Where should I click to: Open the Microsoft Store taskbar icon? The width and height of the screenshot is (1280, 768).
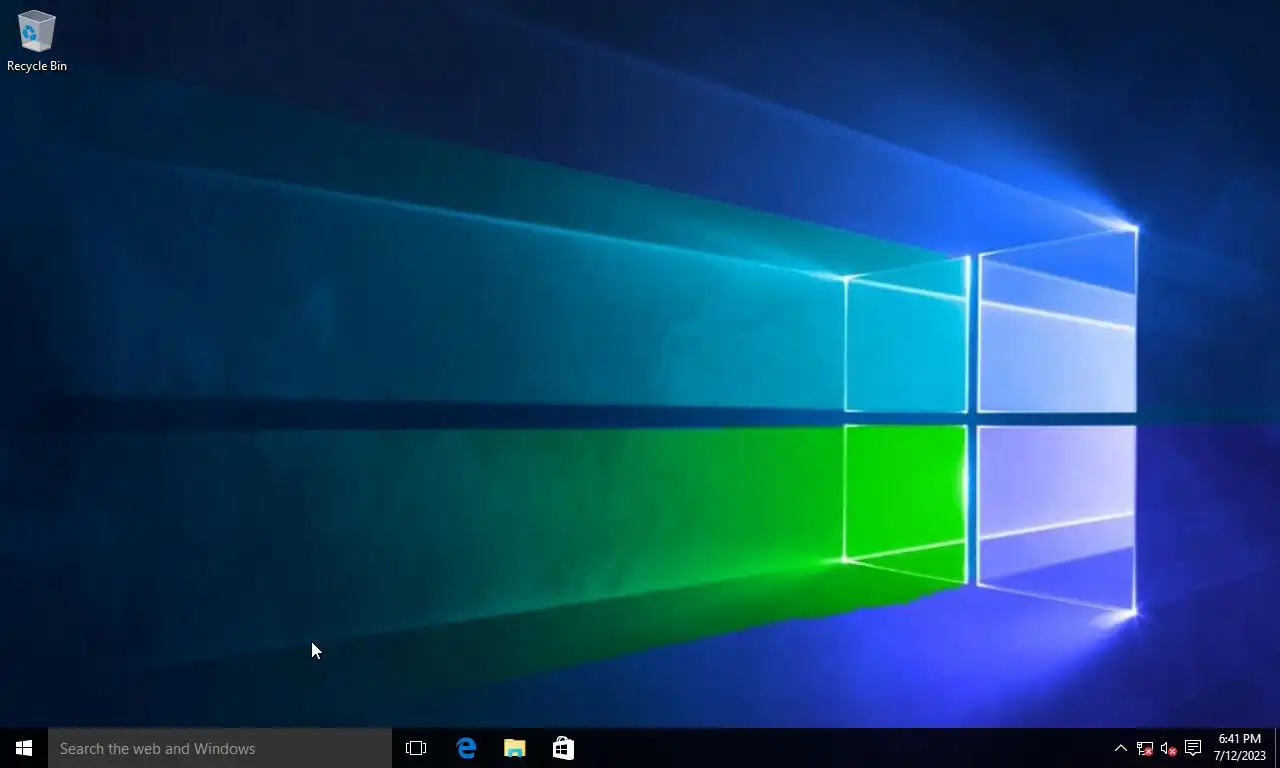[x=563, y=748]
